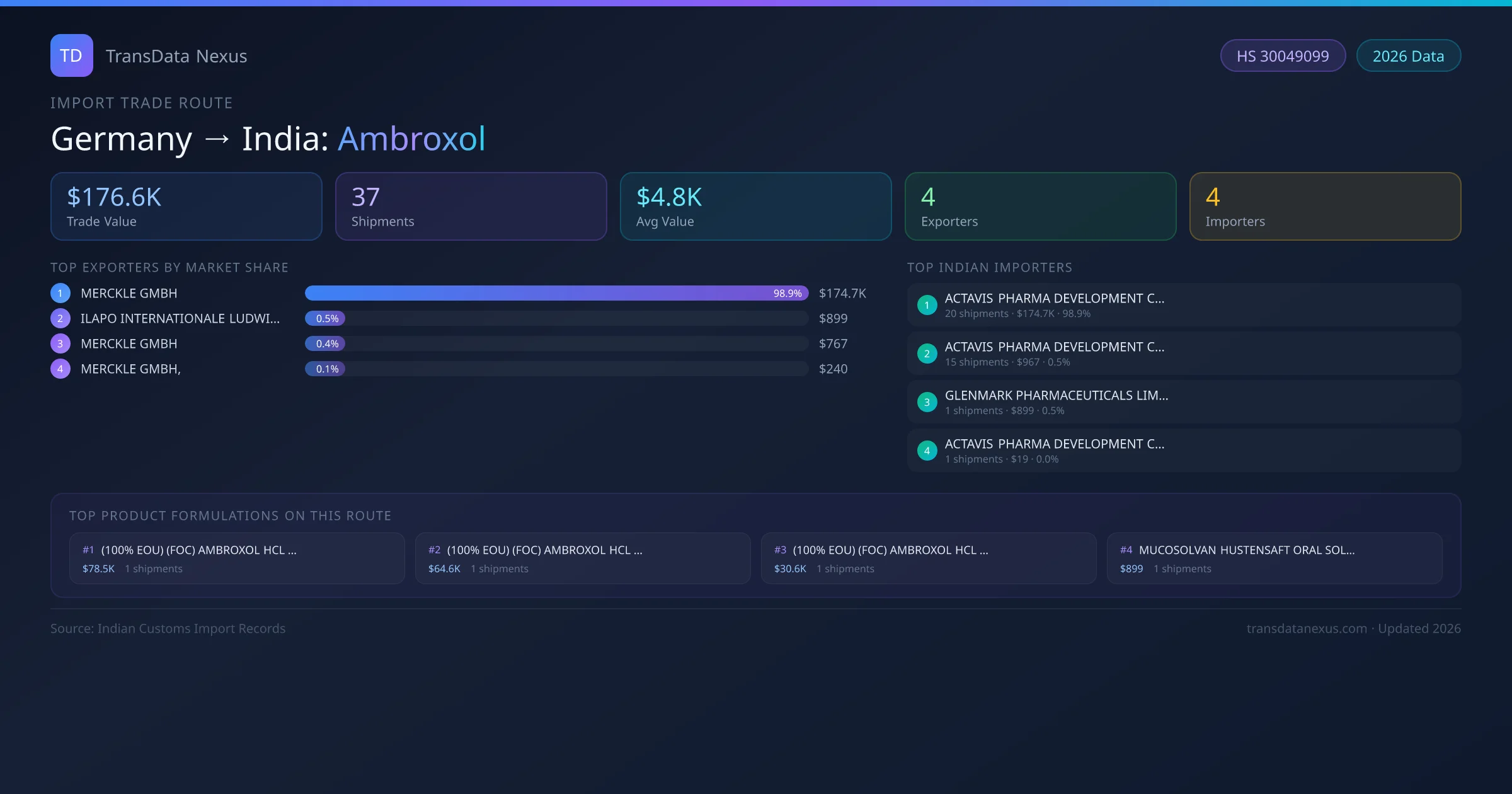The image size is (1512, 794).
Task: Click transdatanexus.com footer link
Action: [1306, 628]
